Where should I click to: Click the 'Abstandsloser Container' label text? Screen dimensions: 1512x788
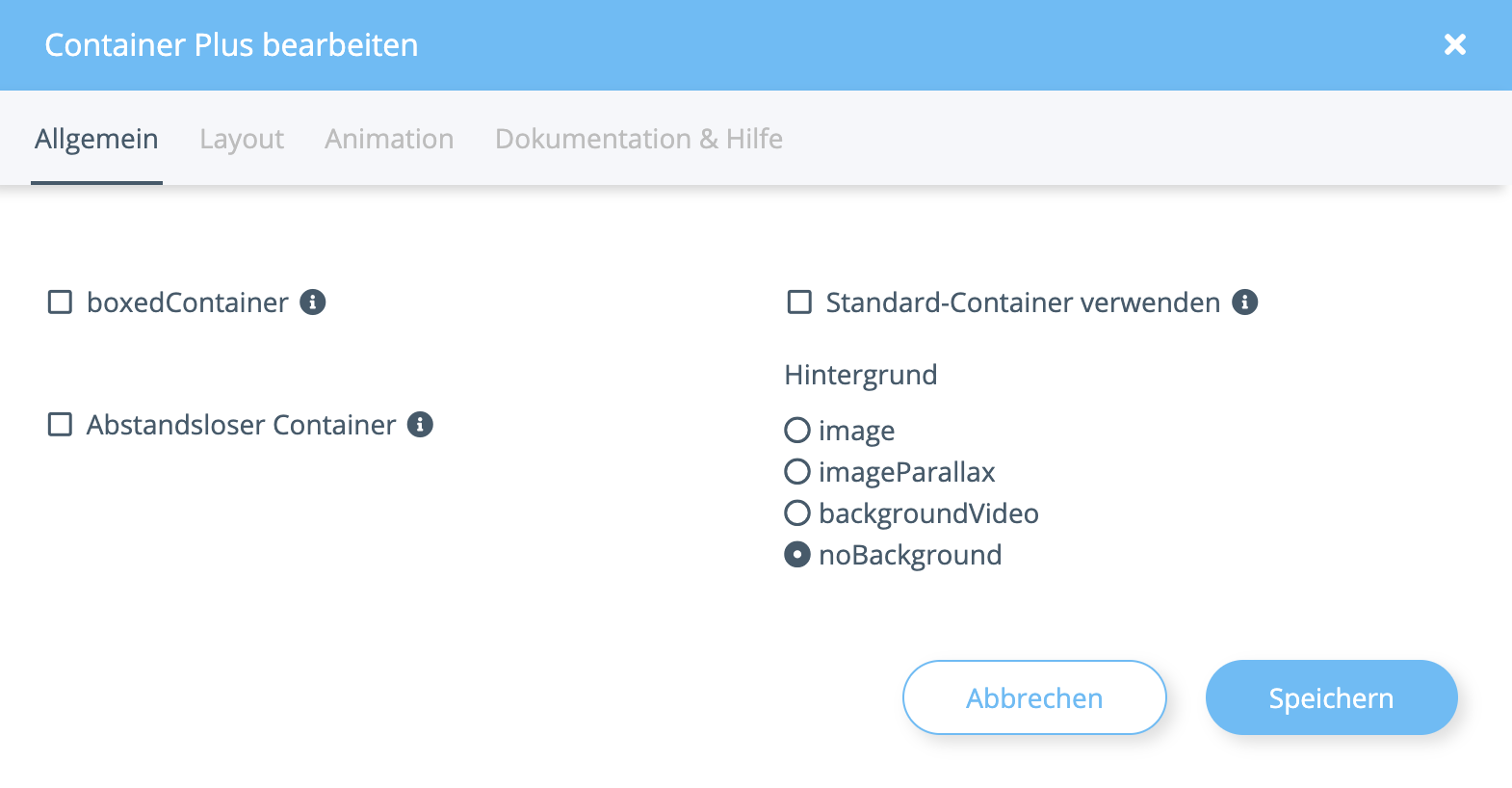click(x=241, y=425)
